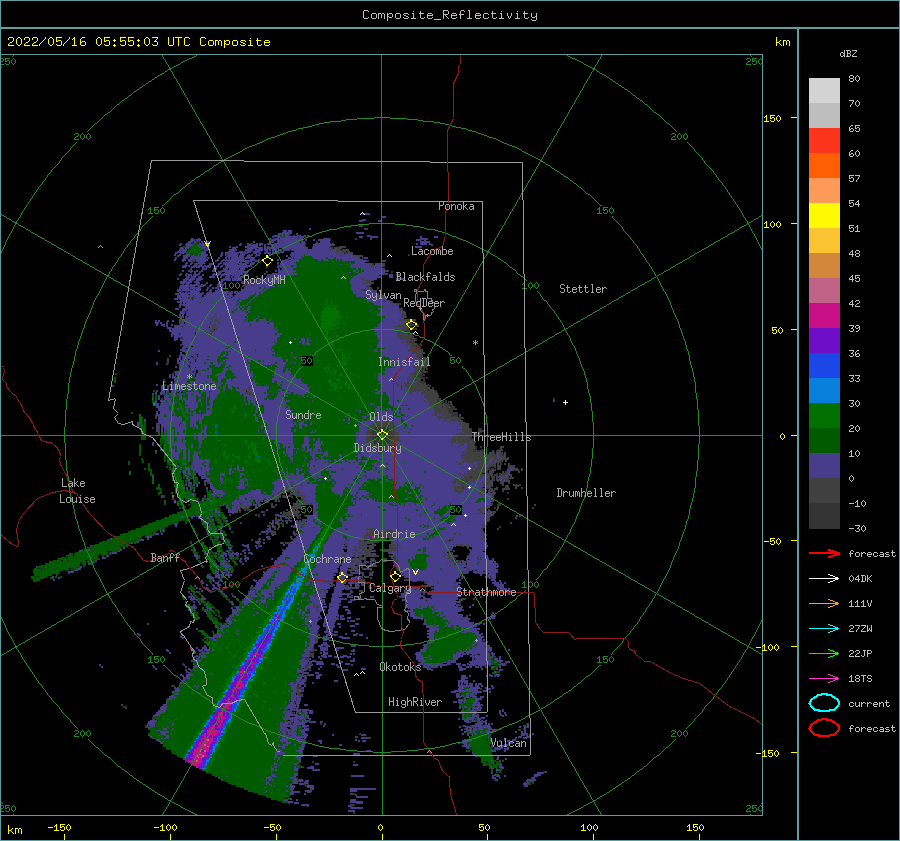Click the Didsbury town label
900x841 pixels.
pos(378,448)
